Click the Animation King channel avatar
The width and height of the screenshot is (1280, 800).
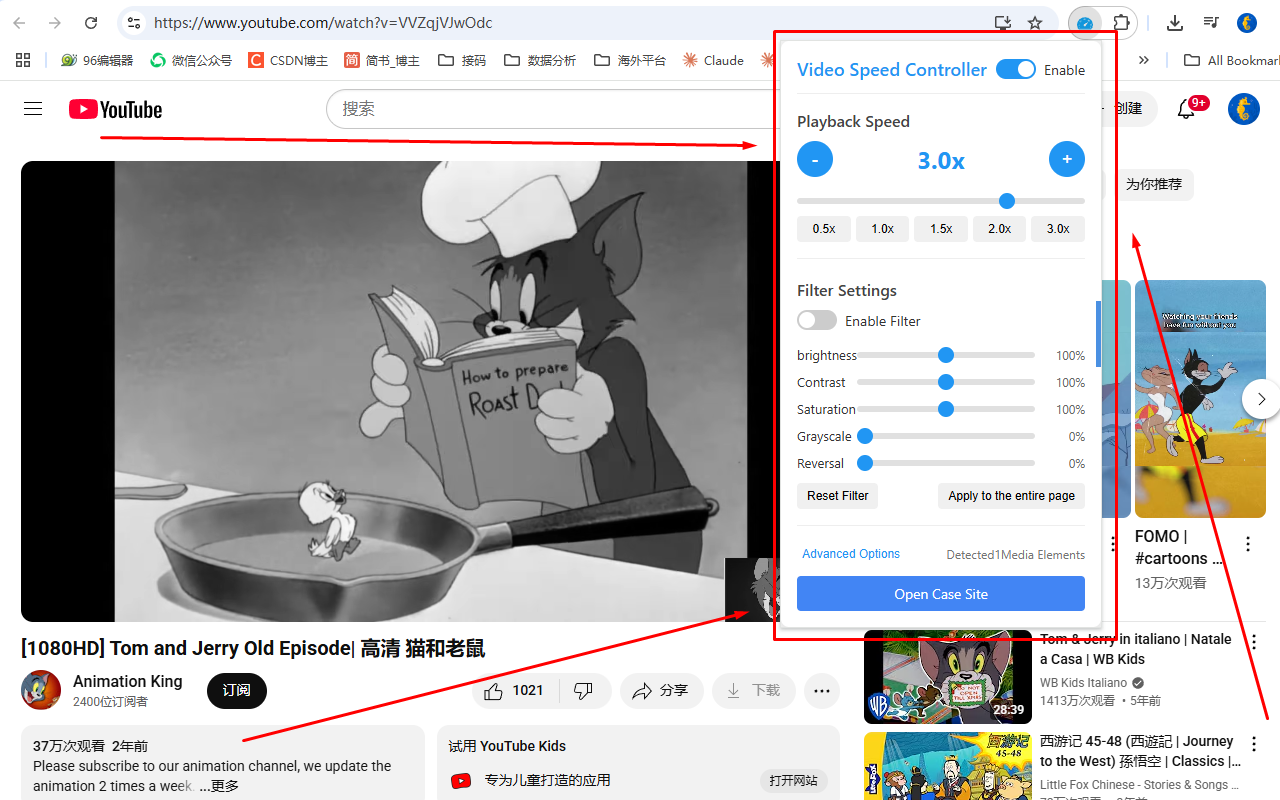point(41,690)
